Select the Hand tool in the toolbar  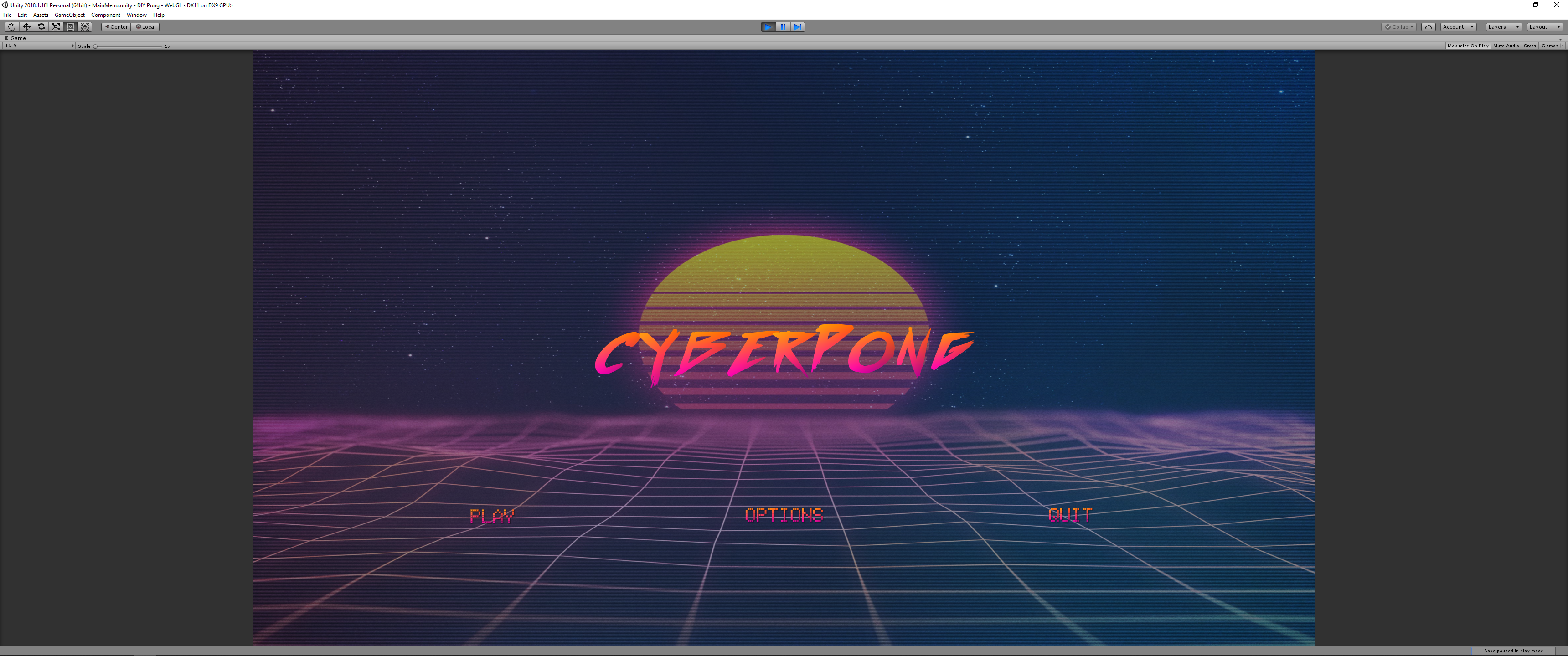pyautogui.click(x=11, y=27)
